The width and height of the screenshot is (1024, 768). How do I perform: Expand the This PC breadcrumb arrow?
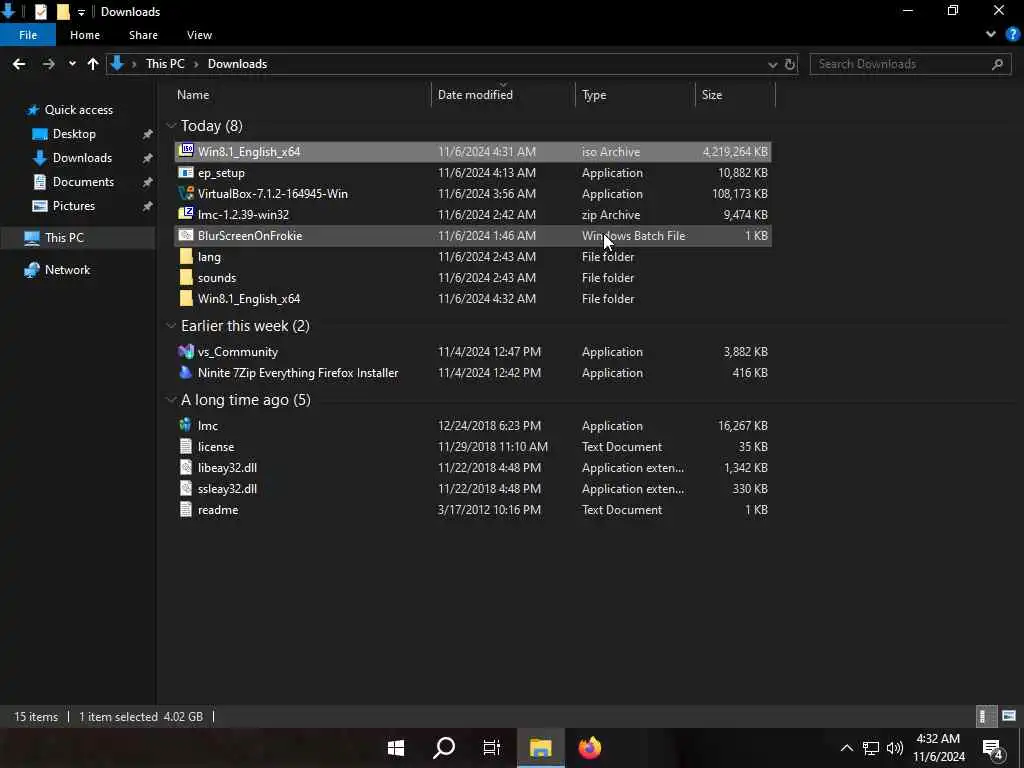tap(196, 64)
